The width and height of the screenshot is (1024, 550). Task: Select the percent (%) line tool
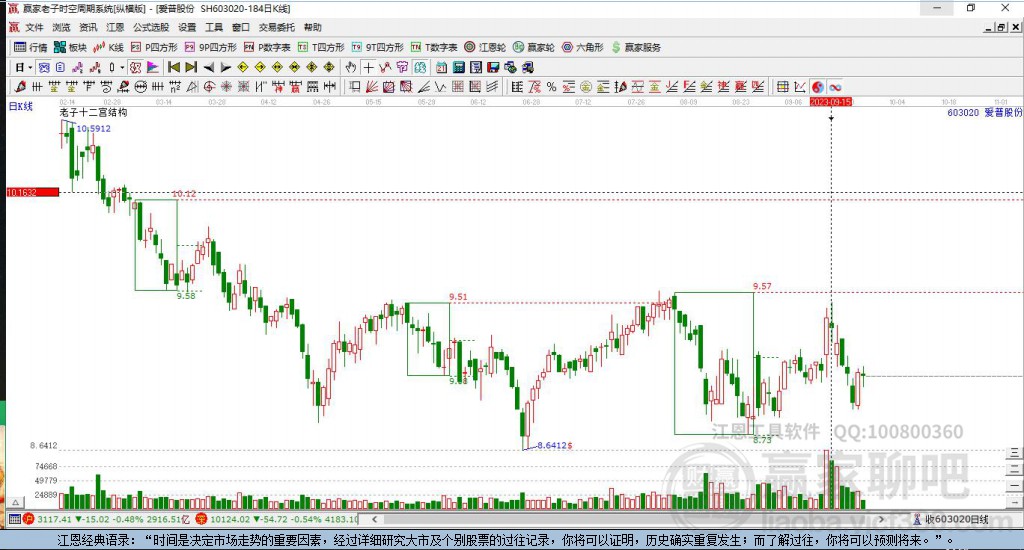551,87
